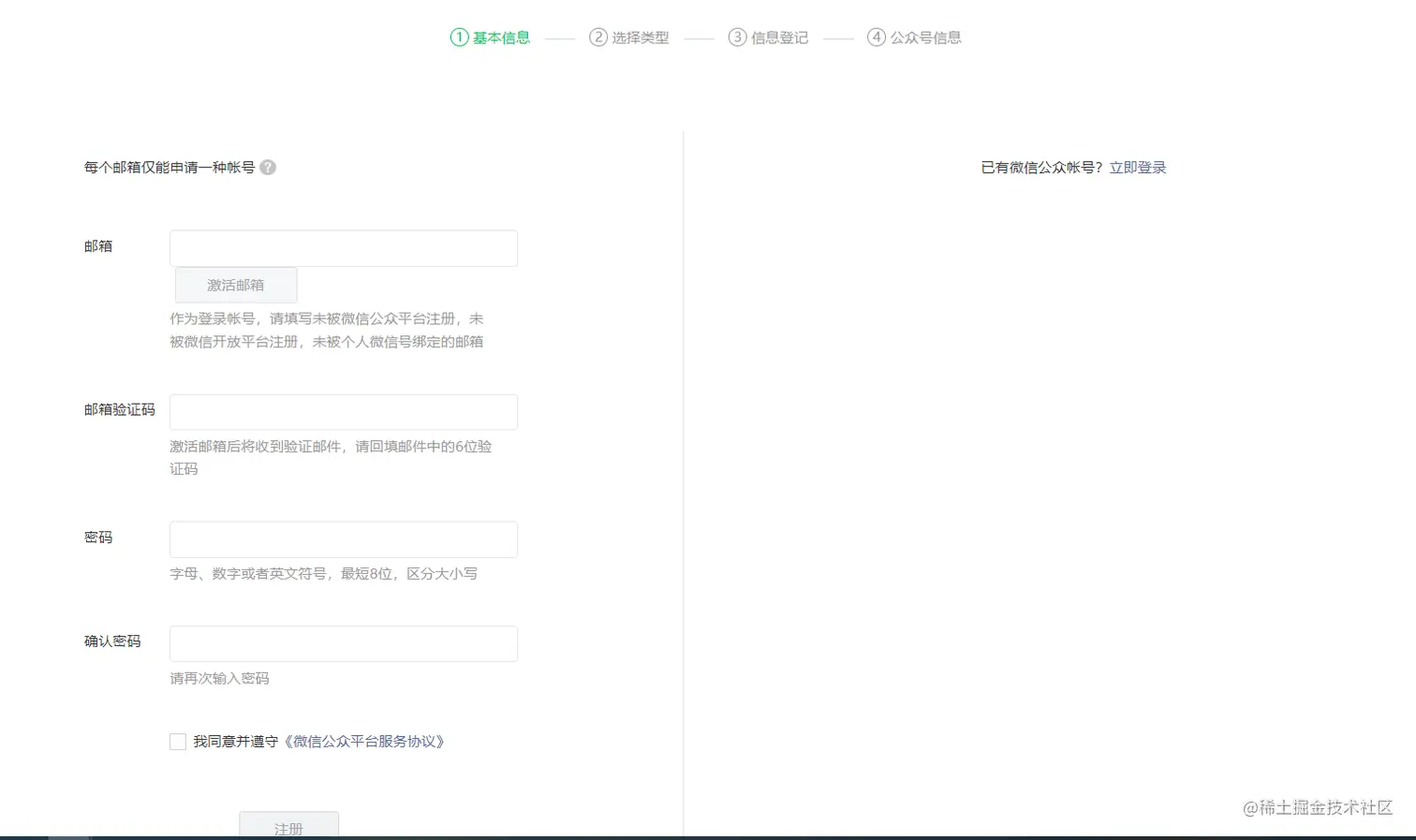
Task: Click step 3 信息登记
Action: (x=768, y=37)
